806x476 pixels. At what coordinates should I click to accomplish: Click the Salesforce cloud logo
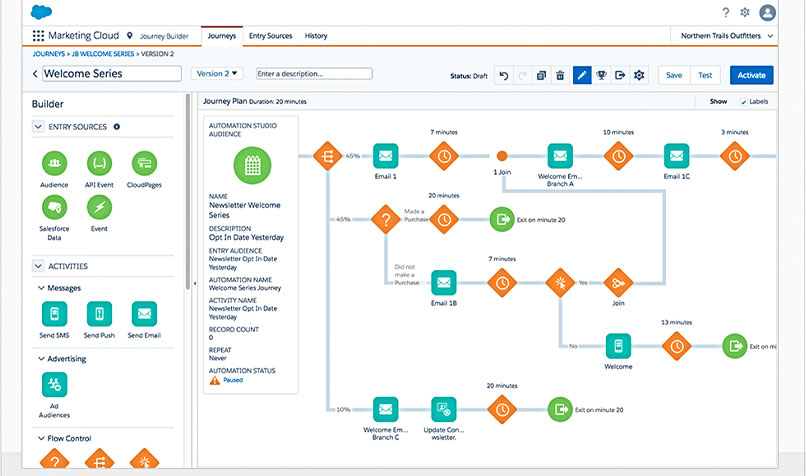41,12
